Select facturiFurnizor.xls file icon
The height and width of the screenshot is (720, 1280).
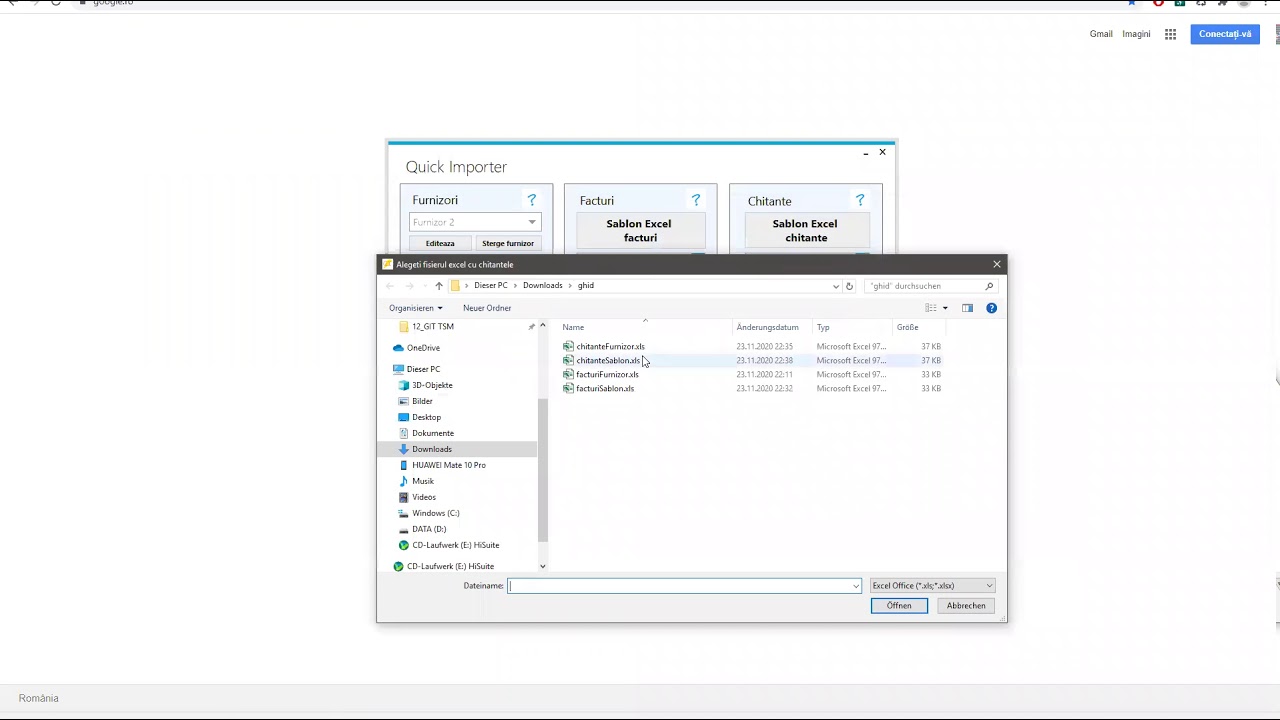pos(568,374)
